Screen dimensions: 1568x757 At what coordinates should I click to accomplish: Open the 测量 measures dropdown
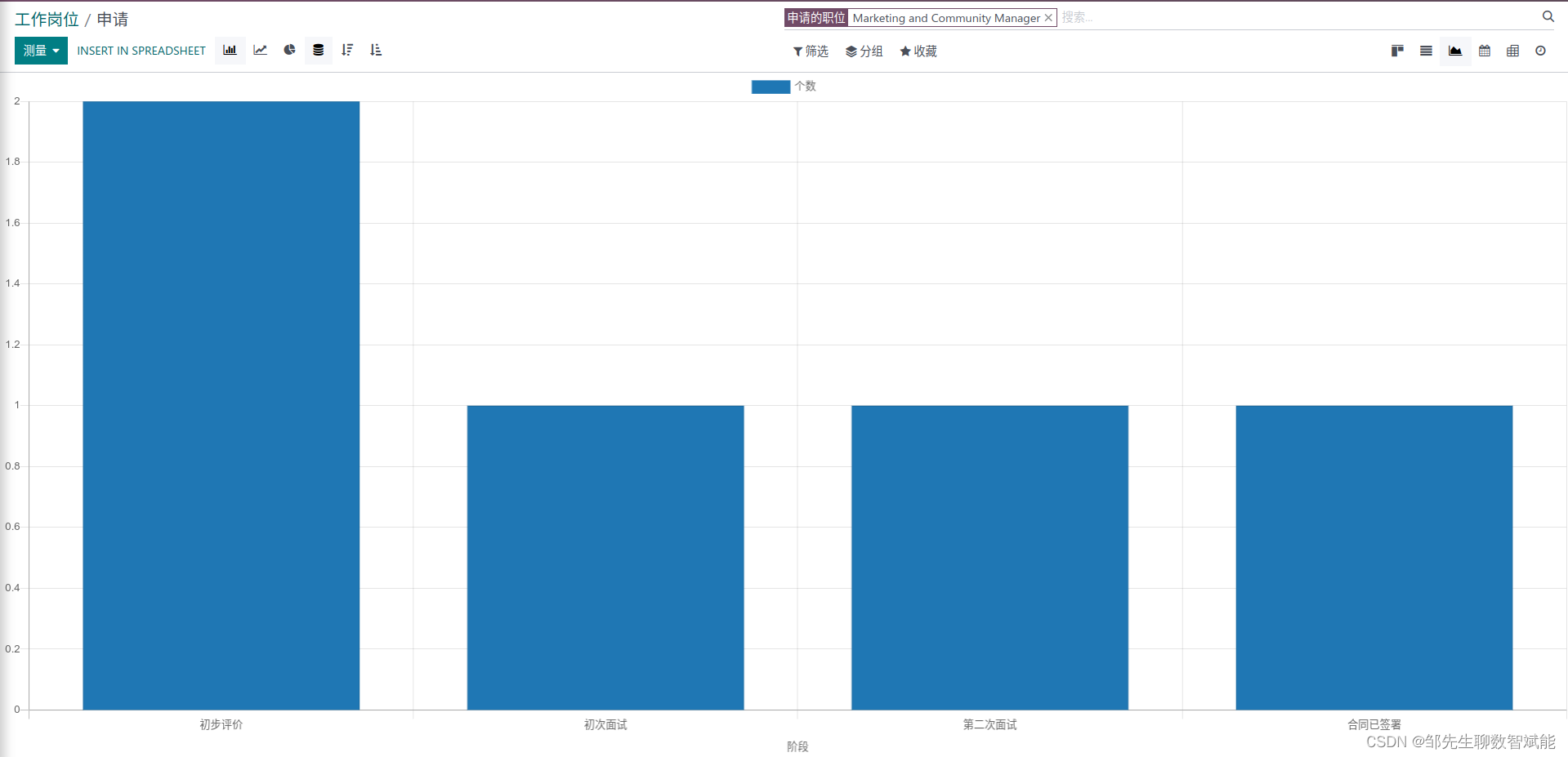pyautogui.click(x=41, y=51)
